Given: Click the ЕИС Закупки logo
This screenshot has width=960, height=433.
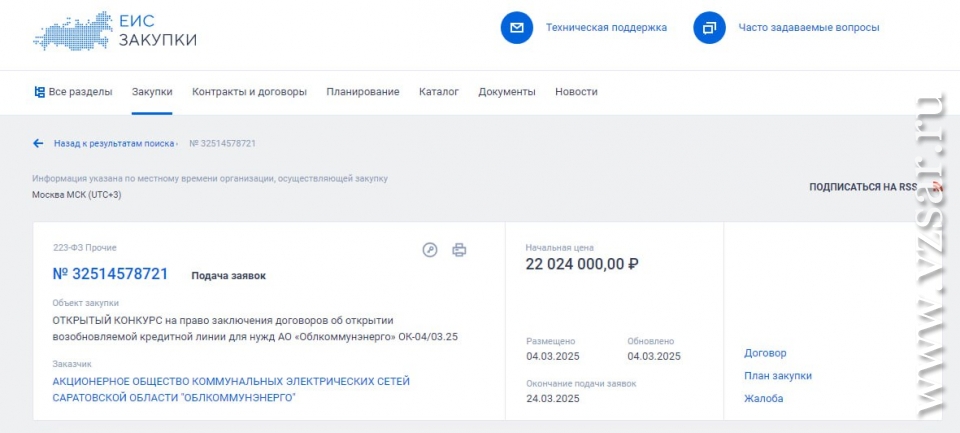Looking at the screenshot, I should tap(115, 31).
